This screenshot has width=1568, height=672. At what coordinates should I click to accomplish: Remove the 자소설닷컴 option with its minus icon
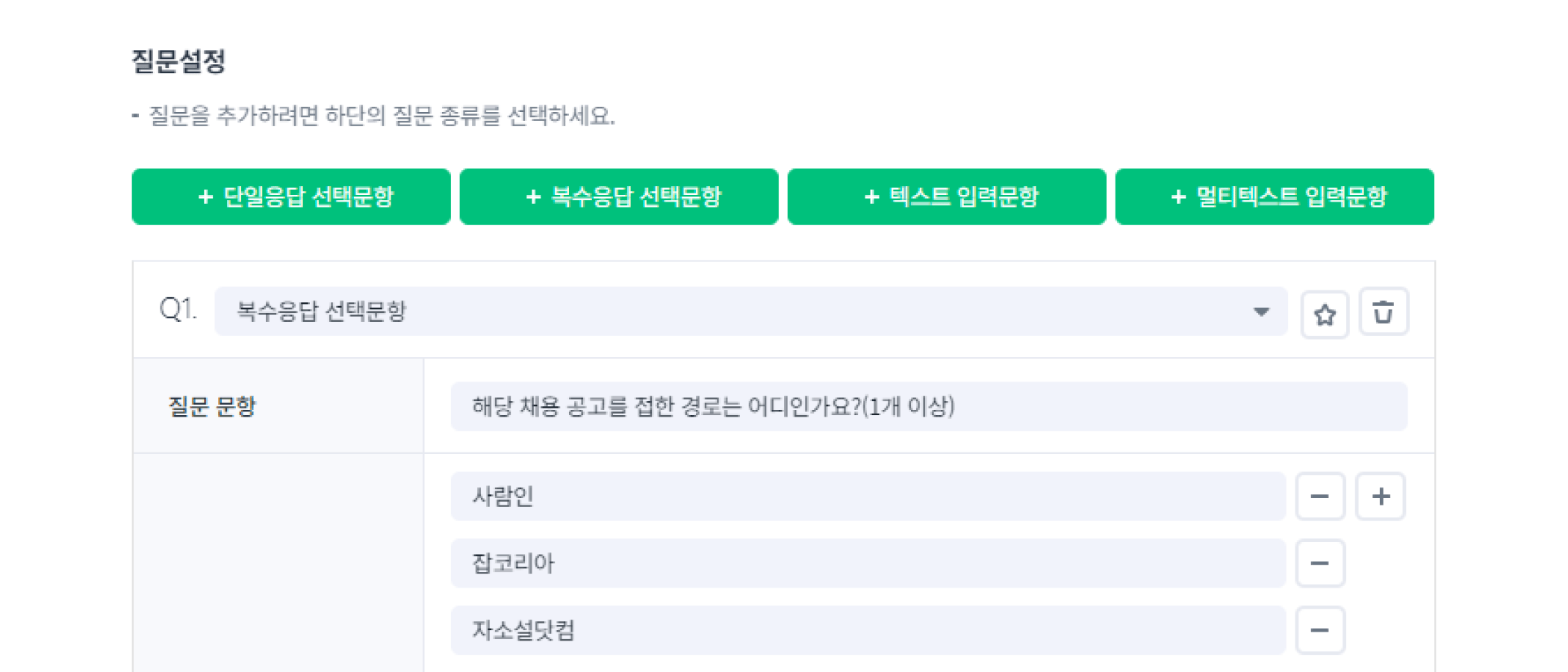tap(1320, 631)
